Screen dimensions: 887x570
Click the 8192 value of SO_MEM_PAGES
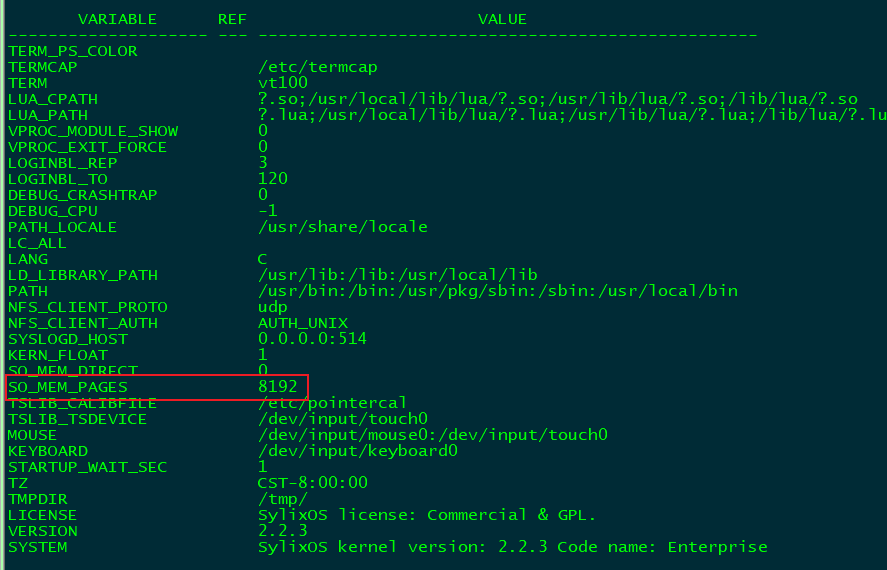[278, 387]
